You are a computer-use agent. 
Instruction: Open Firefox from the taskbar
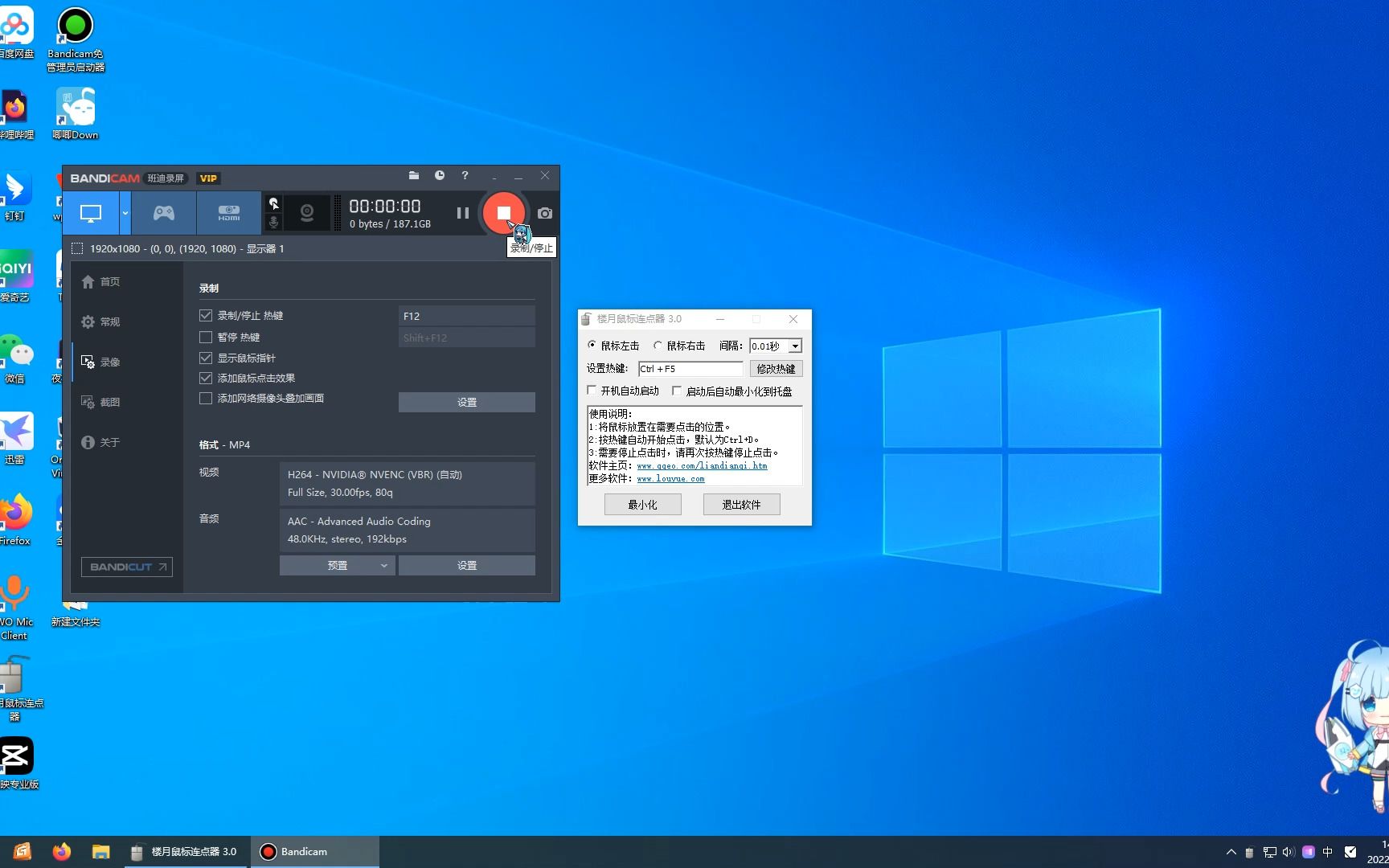(62, 852)
